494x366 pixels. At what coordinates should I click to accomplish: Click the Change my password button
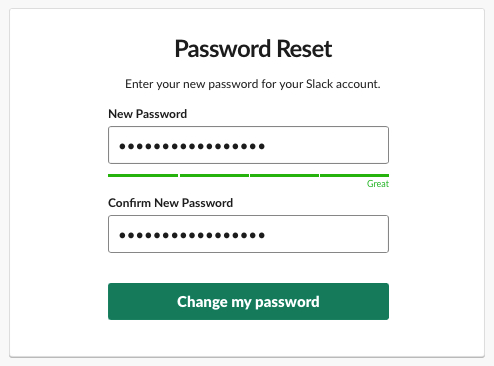coord(248,302)
